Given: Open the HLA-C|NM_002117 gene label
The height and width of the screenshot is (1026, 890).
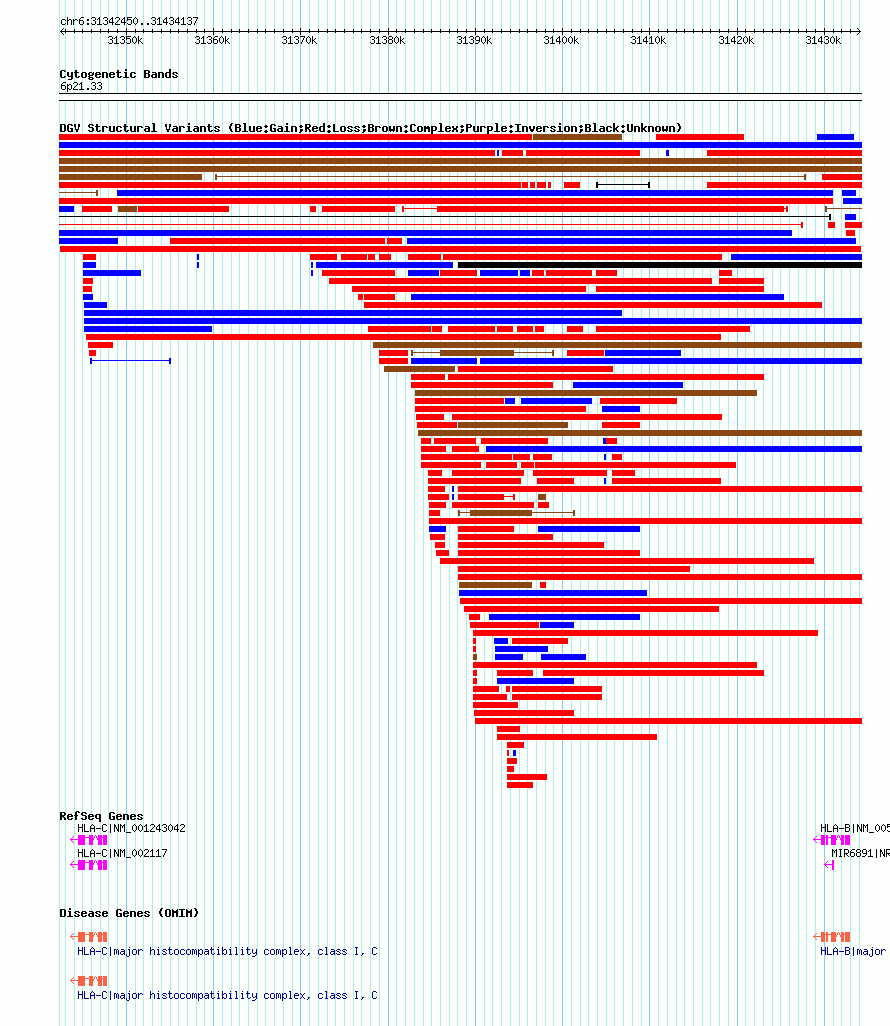Looking at the screenshot, I should [x=122, y=853].
